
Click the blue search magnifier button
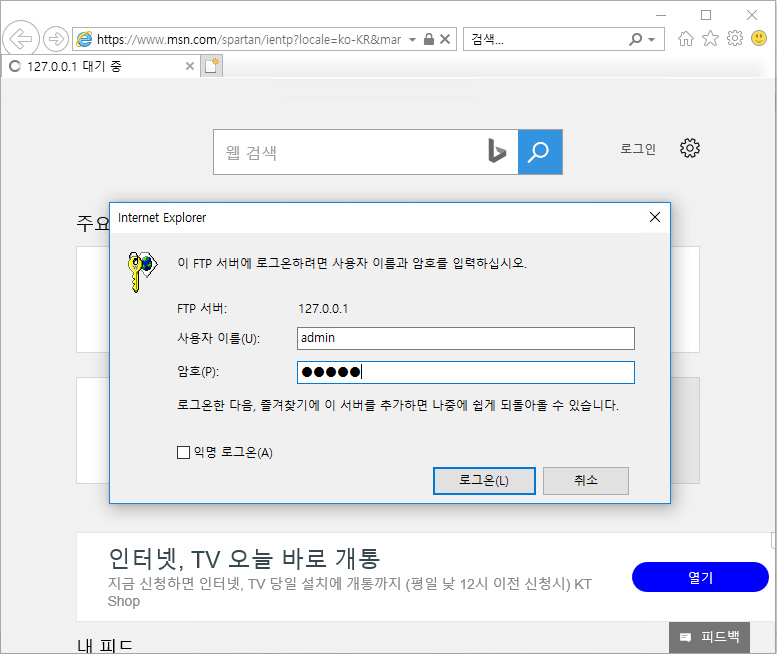pos(540,152)
